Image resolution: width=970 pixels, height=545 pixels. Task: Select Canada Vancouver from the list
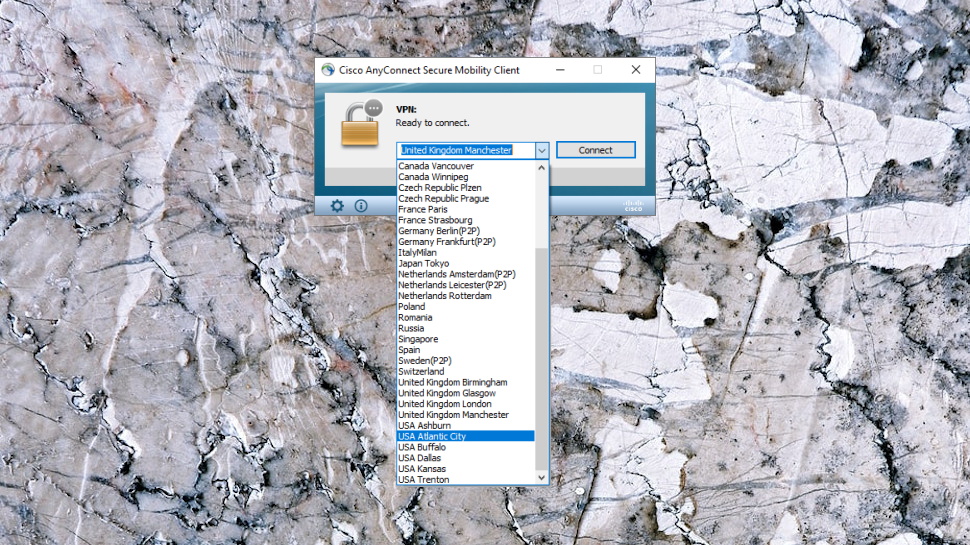pyautogui.click(x=466, y=166)
